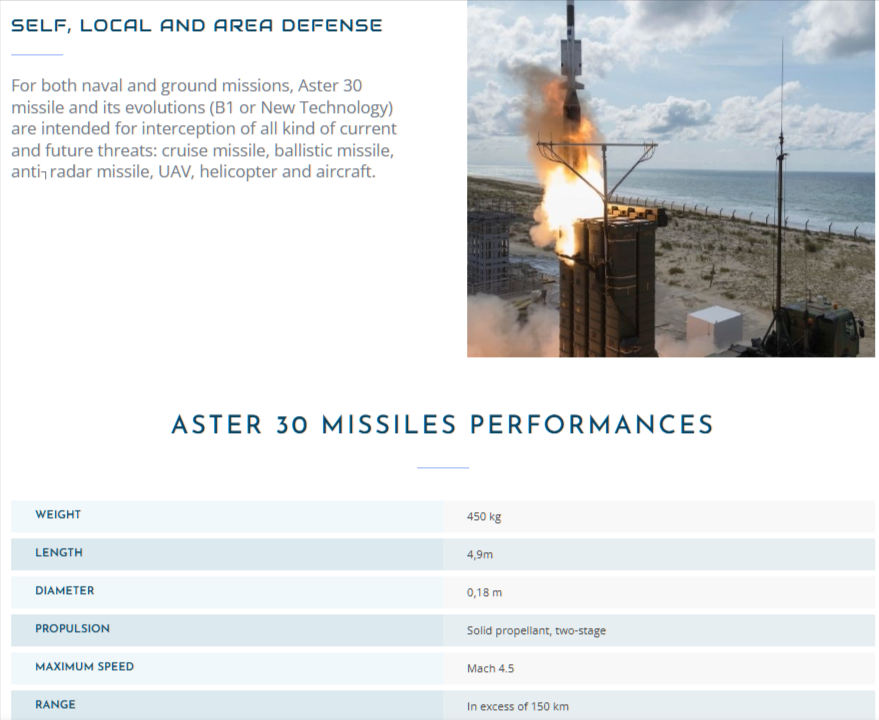Select the 'Mach 4.5' value
This screenshot has height=720, width=879.
coord(491,668)
